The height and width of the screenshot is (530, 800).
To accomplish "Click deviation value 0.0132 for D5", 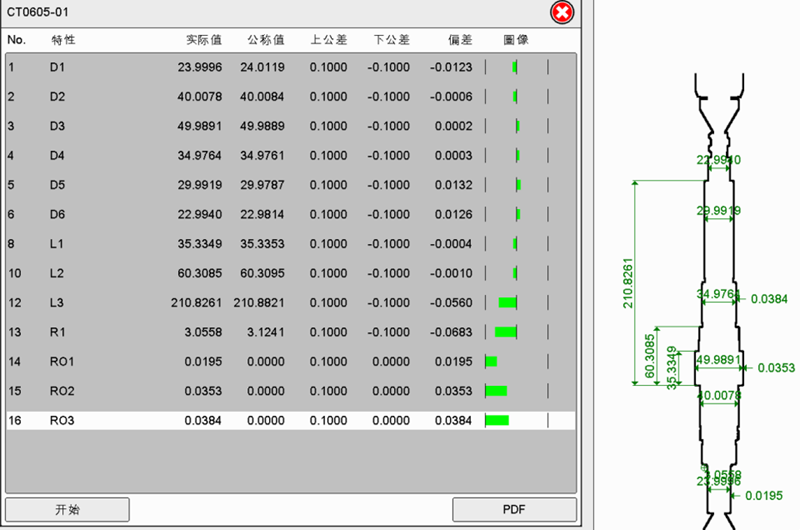I will click(454, 185).
